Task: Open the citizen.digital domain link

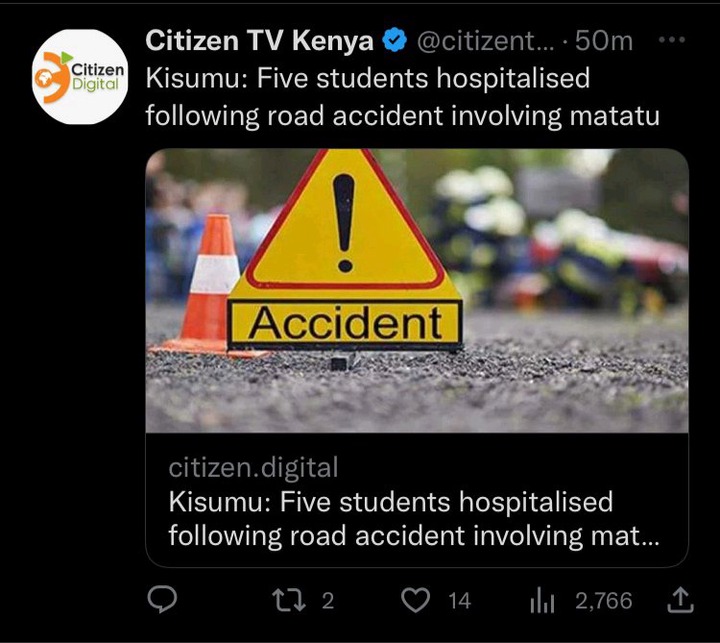Action: 253,468
